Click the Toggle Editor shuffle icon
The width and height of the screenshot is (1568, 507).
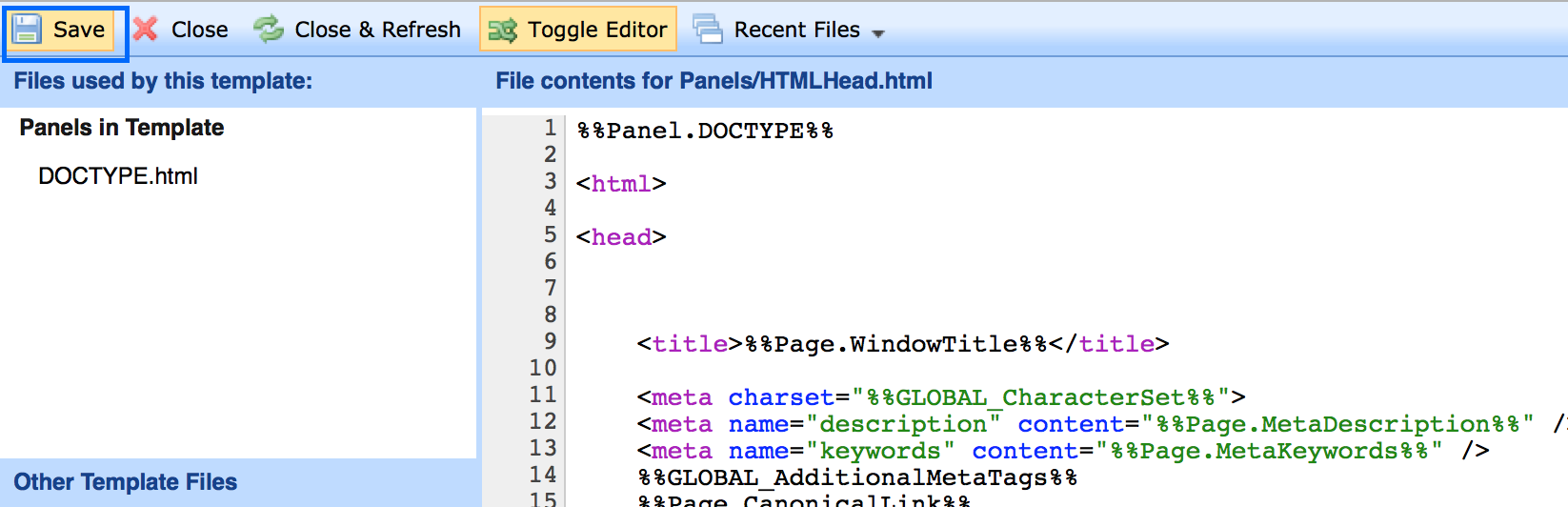click(x=502, y=30)
